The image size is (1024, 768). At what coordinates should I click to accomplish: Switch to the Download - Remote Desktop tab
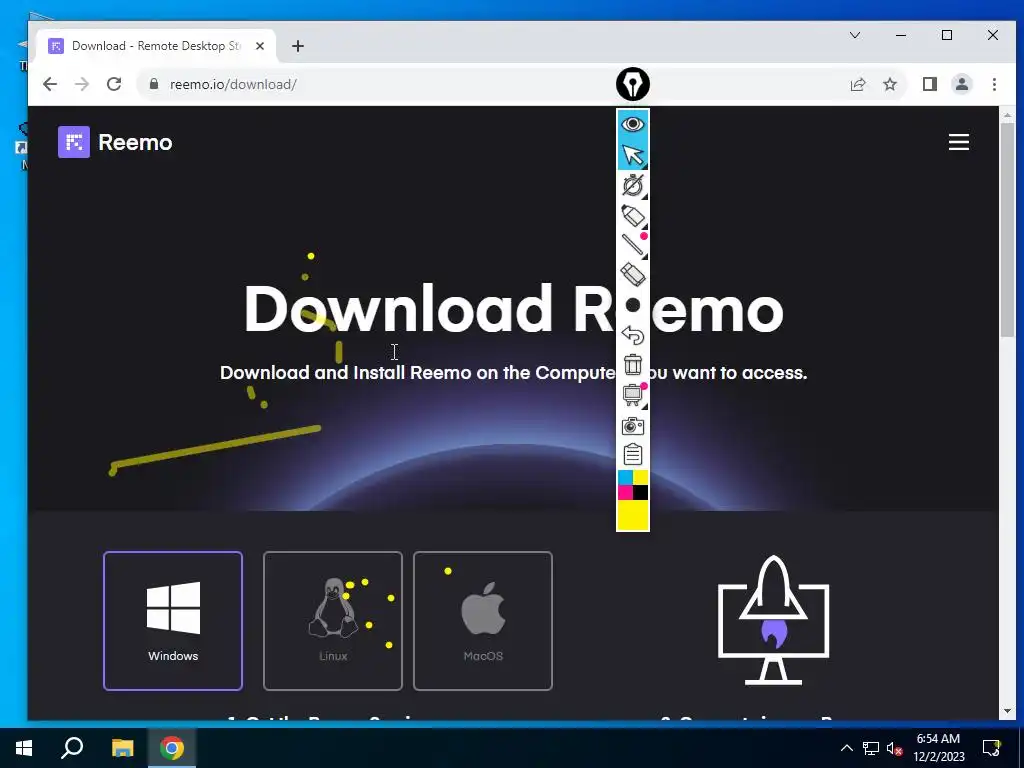click(157, 46)
